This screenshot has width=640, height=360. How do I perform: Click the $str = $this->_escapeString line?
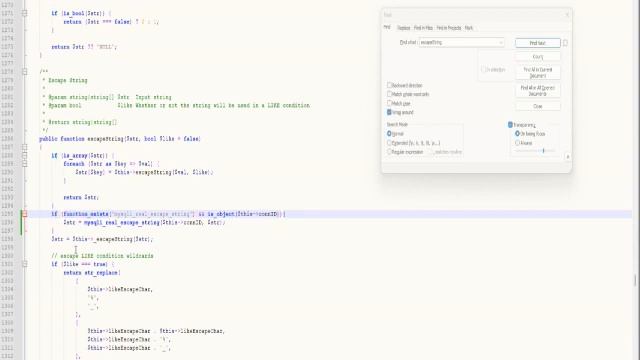pos(102,239)
